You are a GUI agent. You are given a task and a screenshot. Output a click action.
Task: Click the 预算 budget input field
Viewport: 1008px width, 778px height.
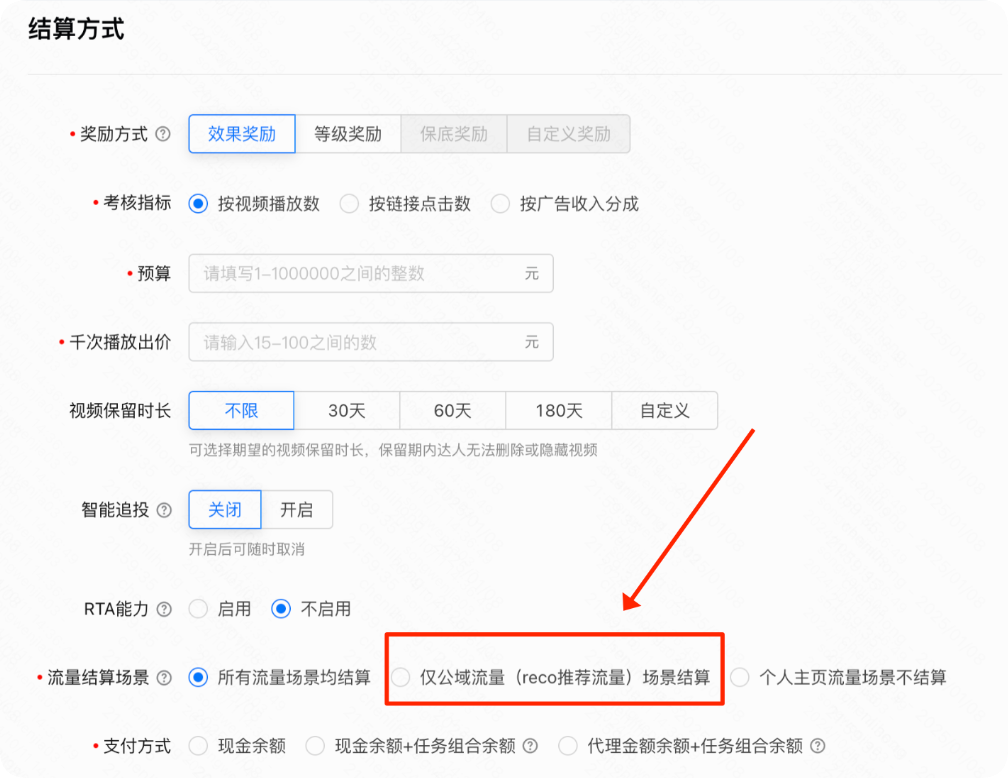tap(370, 273)
